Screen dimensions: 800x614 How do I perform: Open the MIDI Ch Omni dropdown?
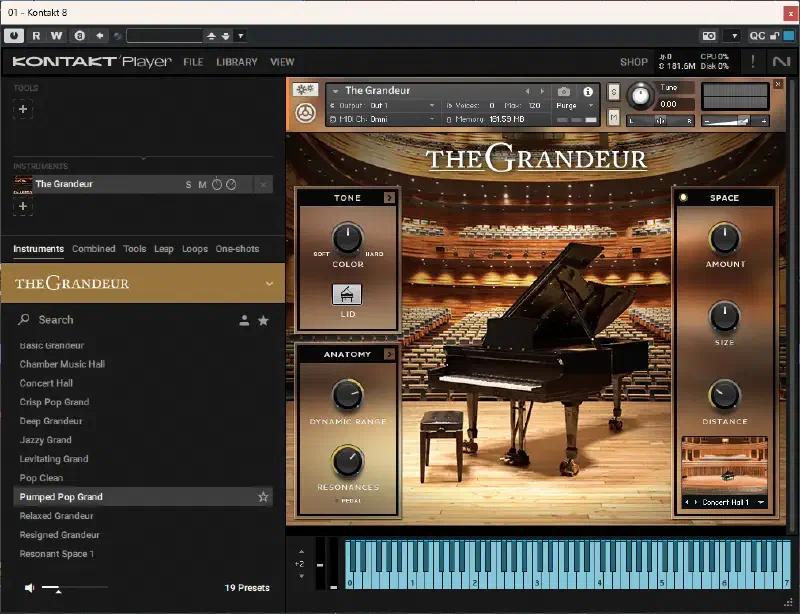click(x=383, y=119)
